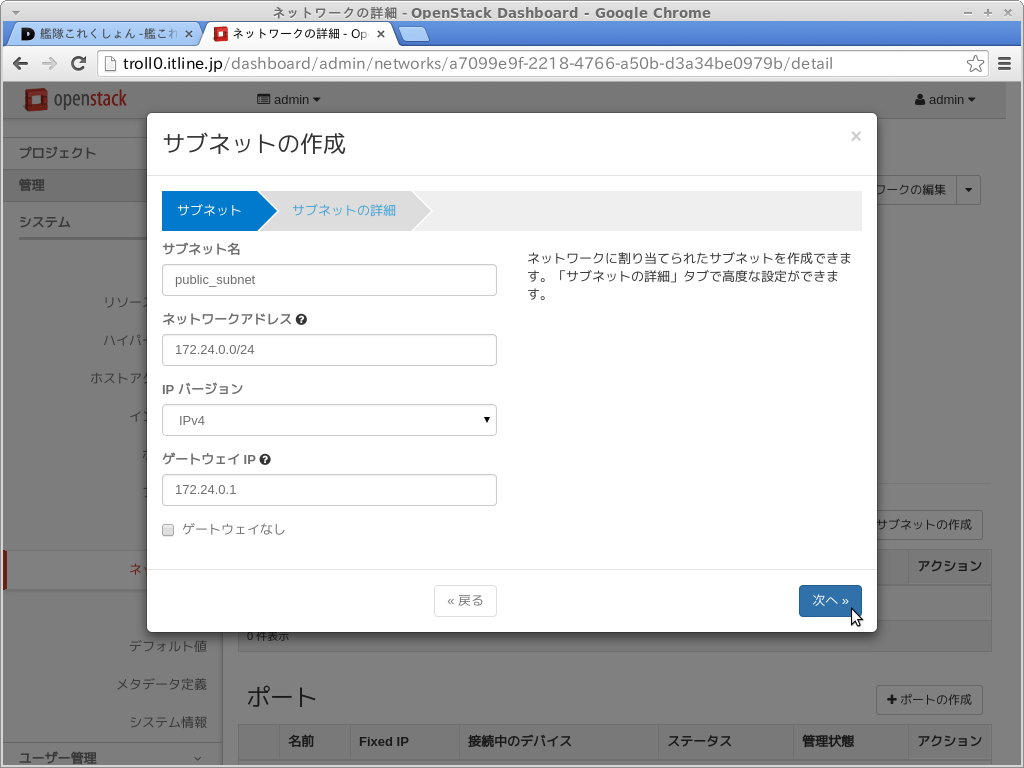This screenshot has height=768, width=1024.
Task: Close the subnet creation dialog with X
Action: tap(856, 137)
